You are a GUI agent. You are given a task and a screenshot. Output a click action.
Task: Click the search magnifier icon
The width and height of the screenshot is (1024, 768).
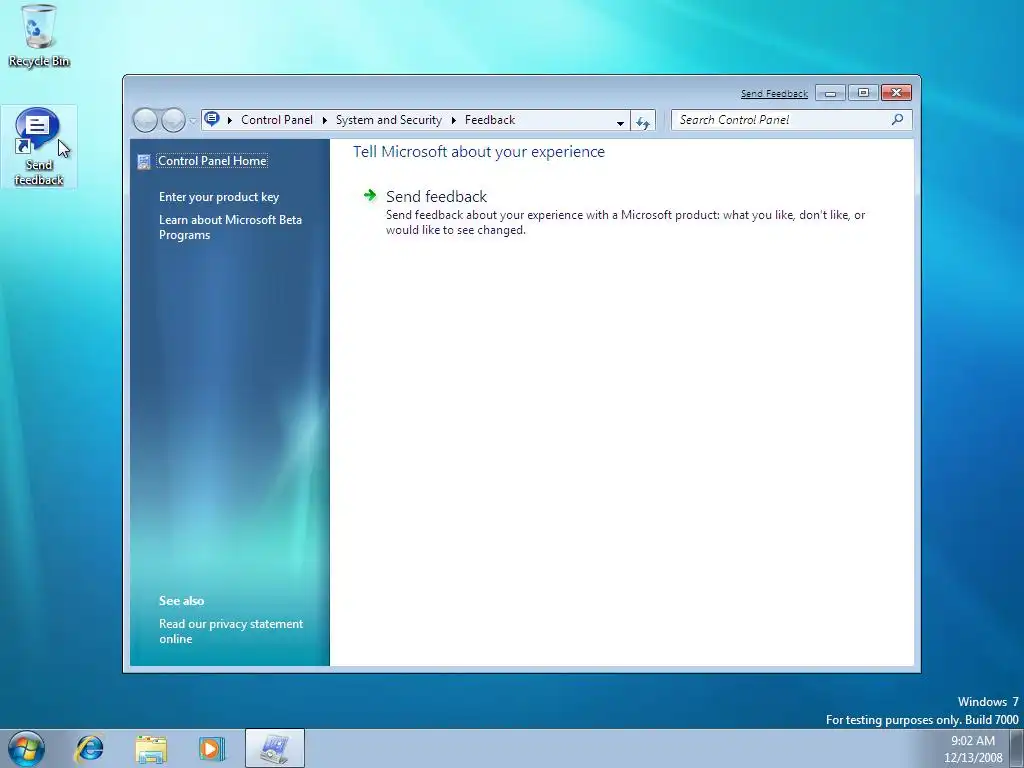point(898,120)
